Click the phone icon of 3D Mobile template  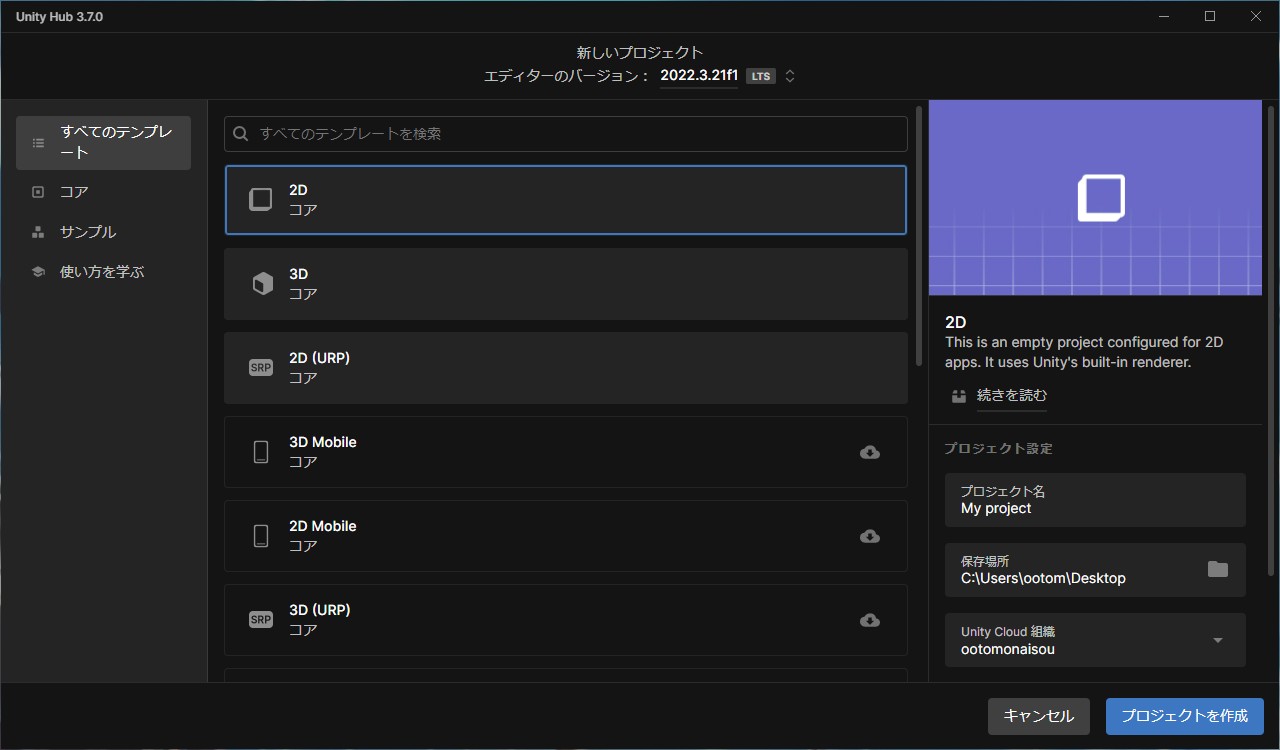(261, 452)
